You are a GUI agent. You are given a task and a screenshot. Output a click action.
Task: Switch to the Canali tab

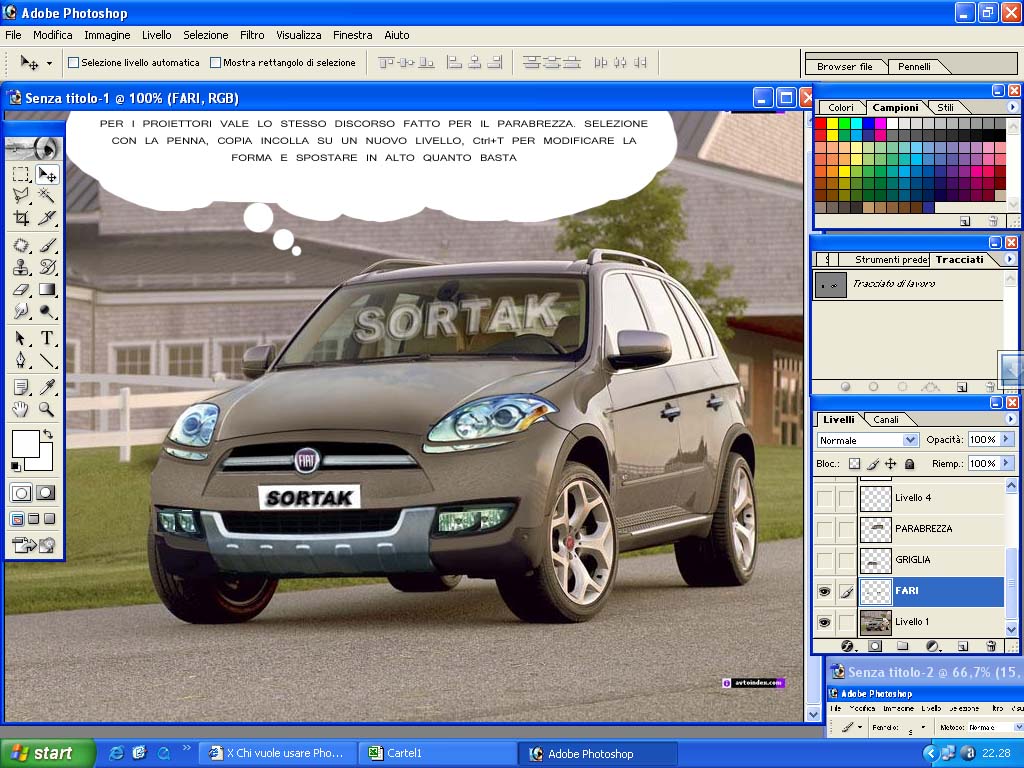[886, 420]
